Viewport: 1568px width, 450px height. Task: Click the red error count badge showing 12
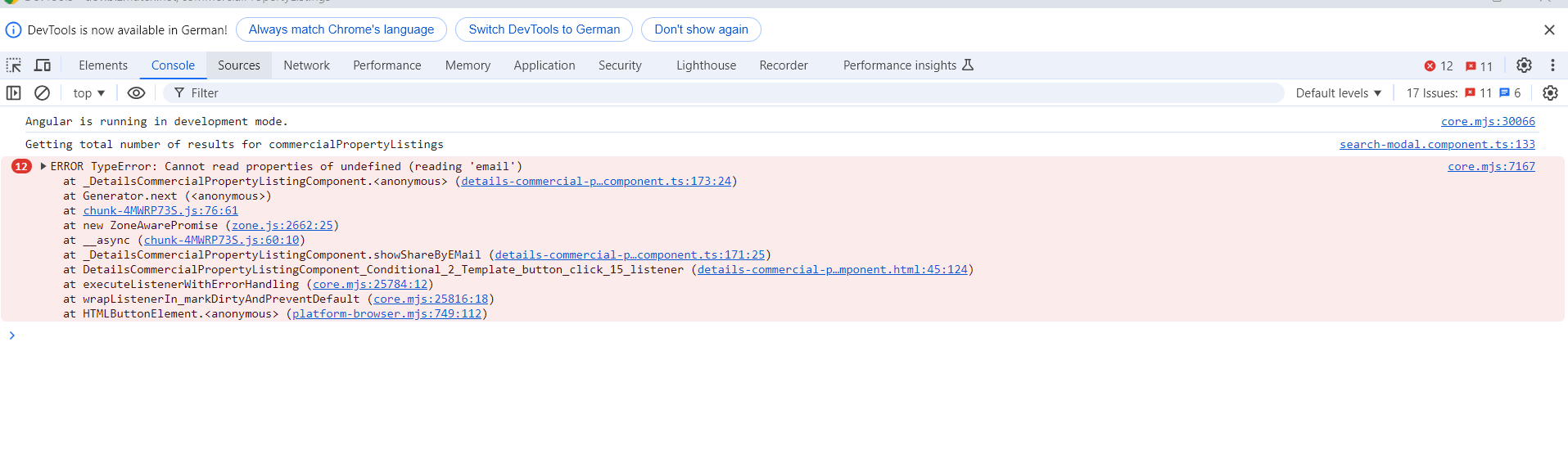[1439, 66]
